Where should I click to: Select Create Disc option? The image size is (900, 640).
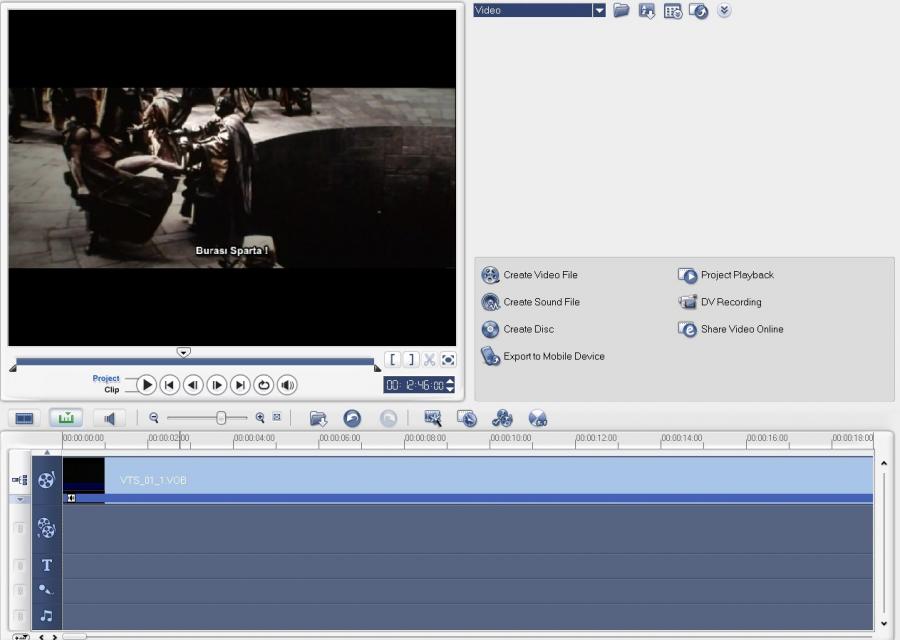[x=518, y=329]
